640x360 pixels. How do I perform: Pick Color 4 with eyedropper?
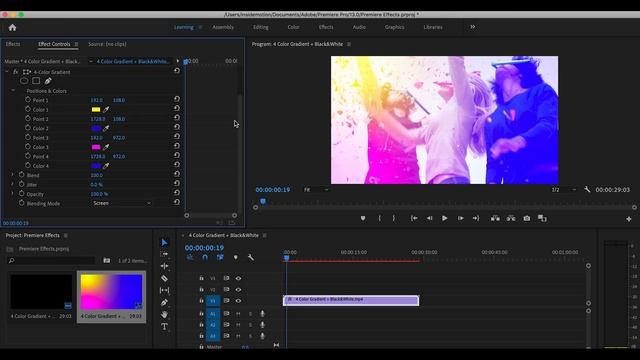106,166
